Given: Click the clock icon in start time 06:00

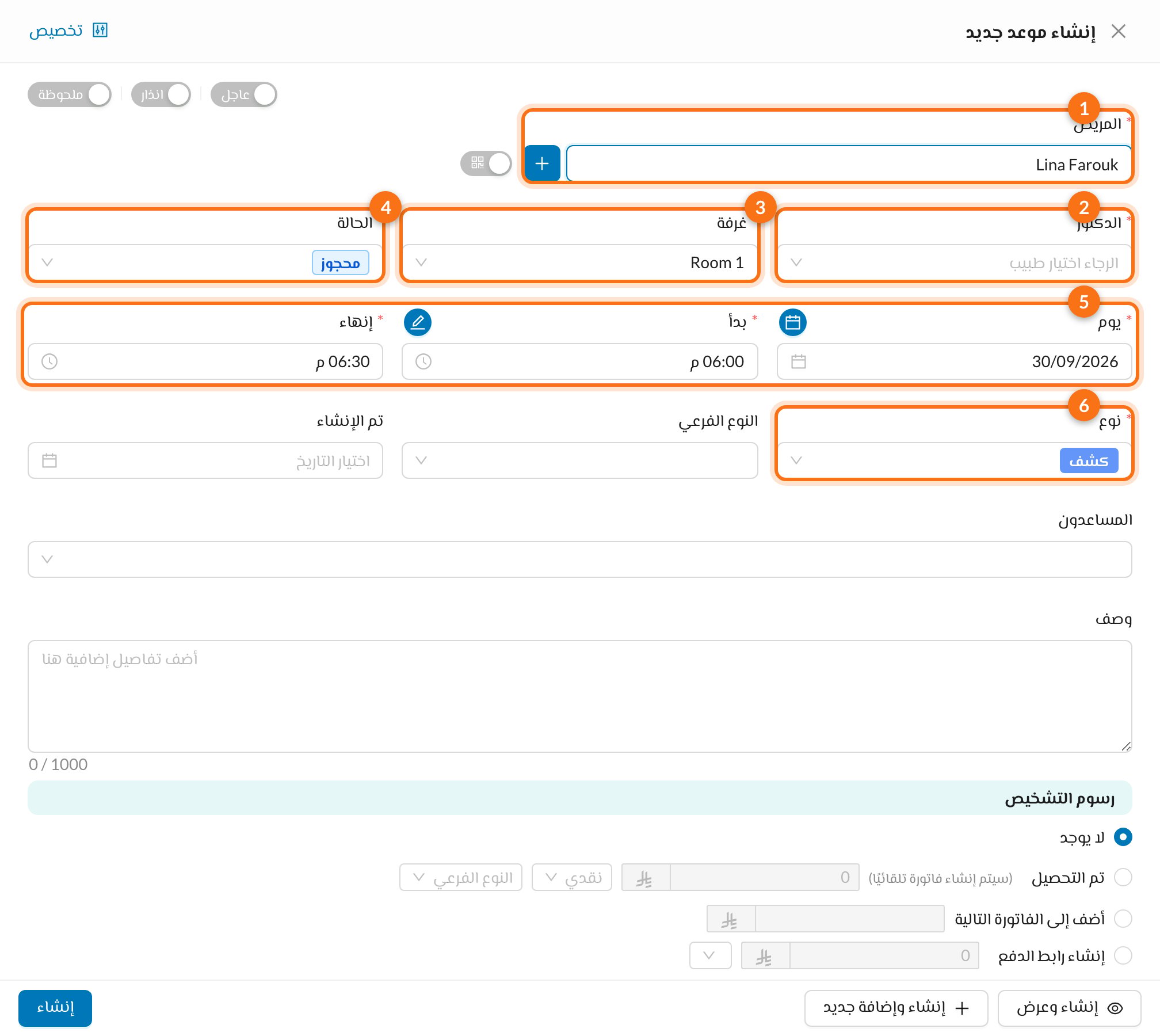Looking at the screenshot, I should pos(423,361).
